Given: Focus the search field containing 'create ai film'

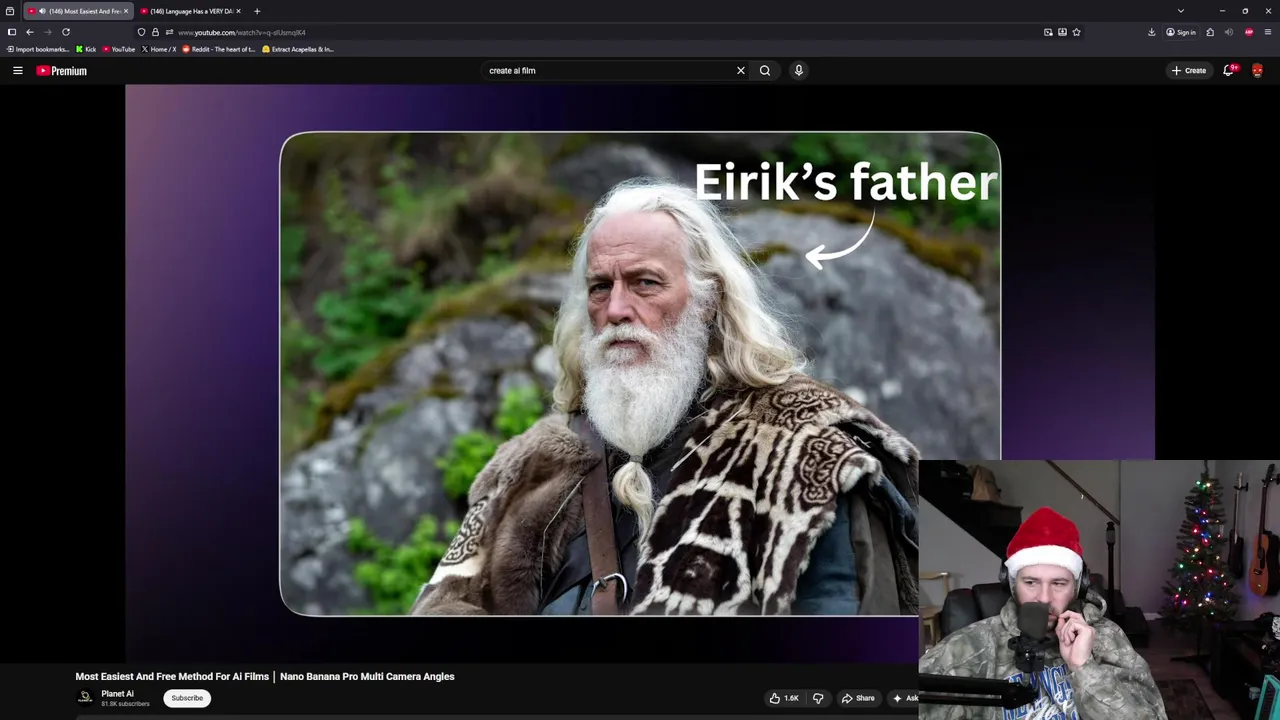Looking at the screenshot, I should click(x=610, y=70).
